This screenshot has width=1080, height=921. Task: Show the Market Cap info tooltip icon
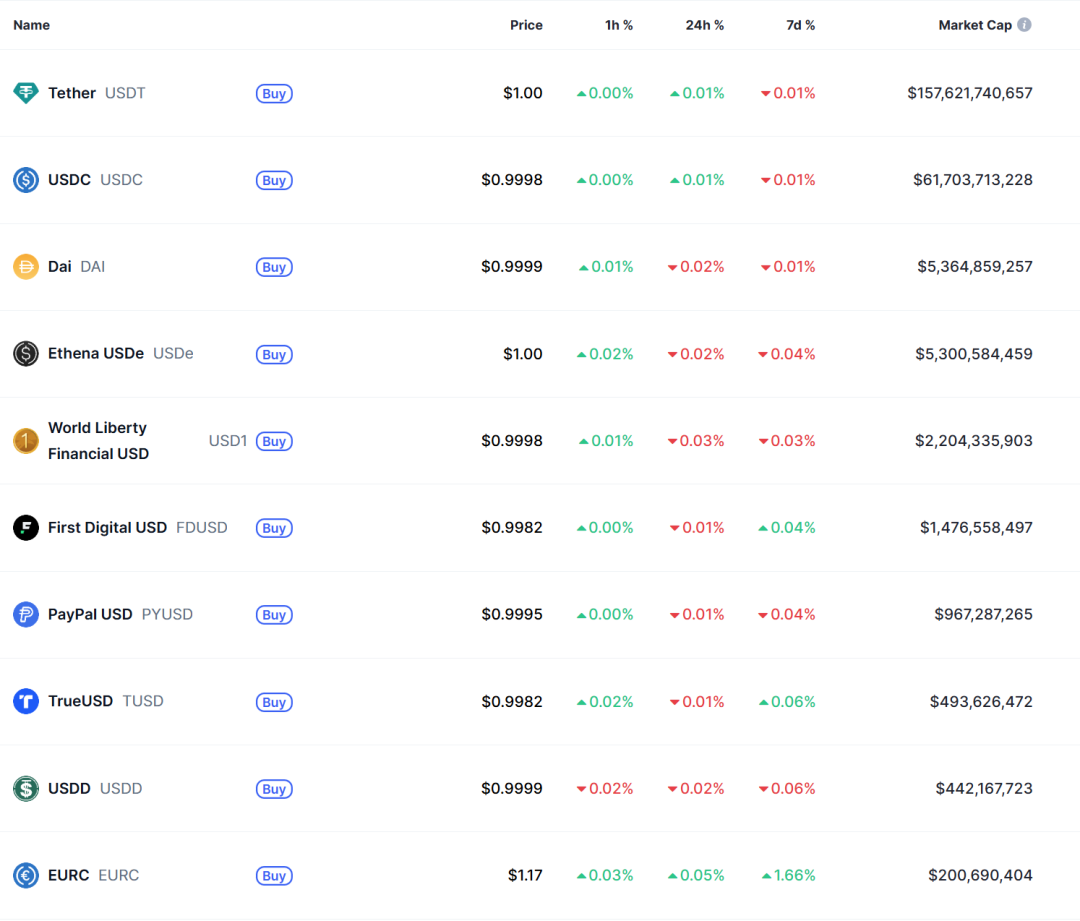(x=1025, y=25)
